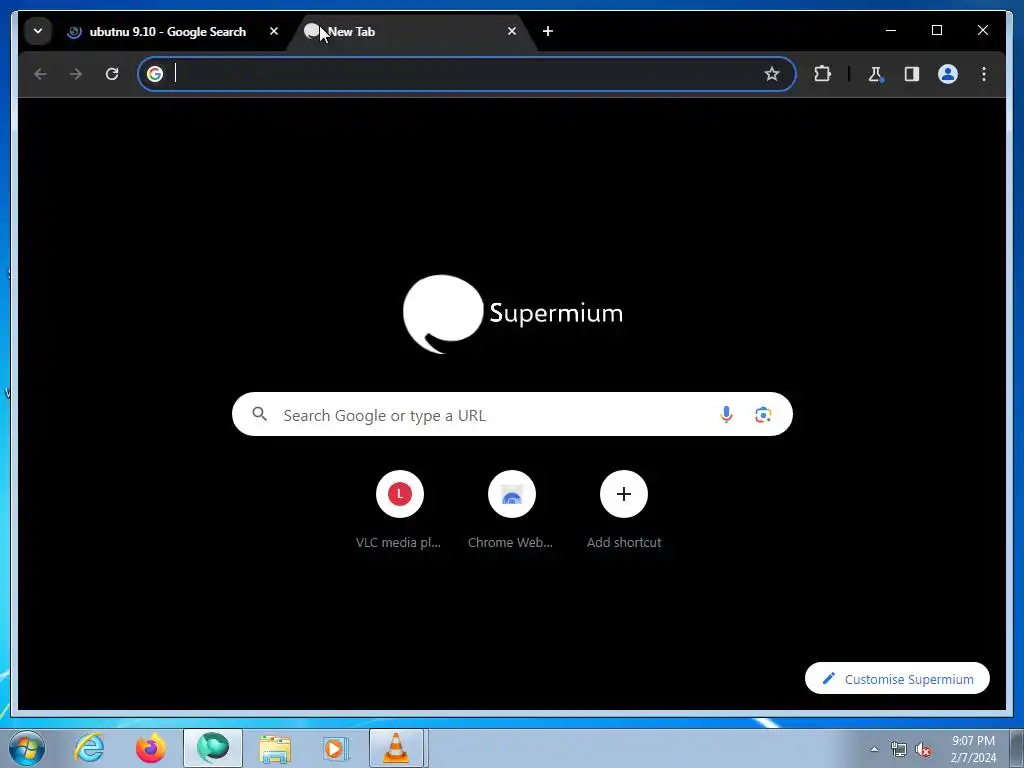The width and height of the screenshot is (1024, 768).
Task: Minimize the Supermium window
Action: coord(891,31)
